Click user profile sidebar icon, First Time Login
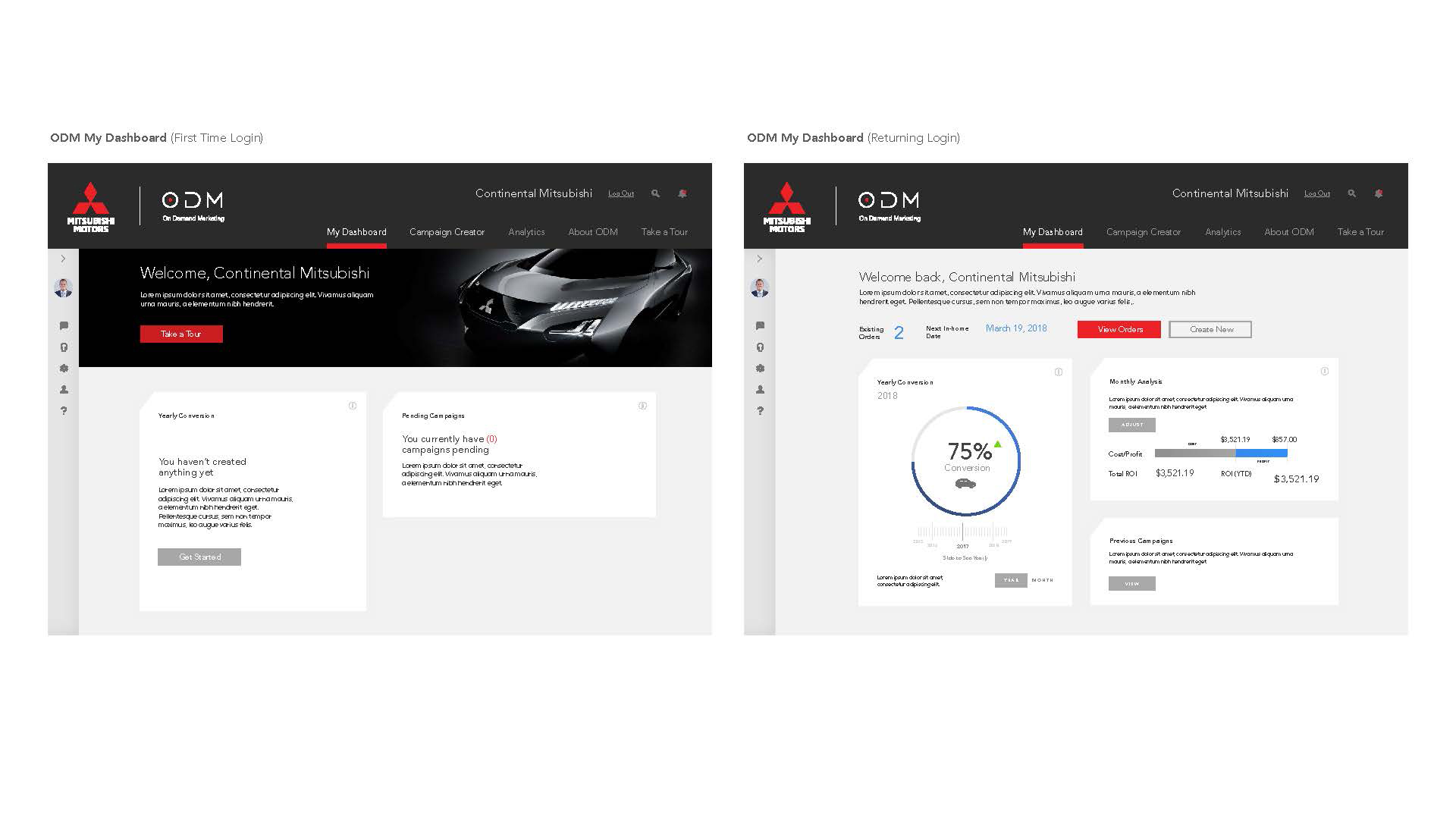 64,390
